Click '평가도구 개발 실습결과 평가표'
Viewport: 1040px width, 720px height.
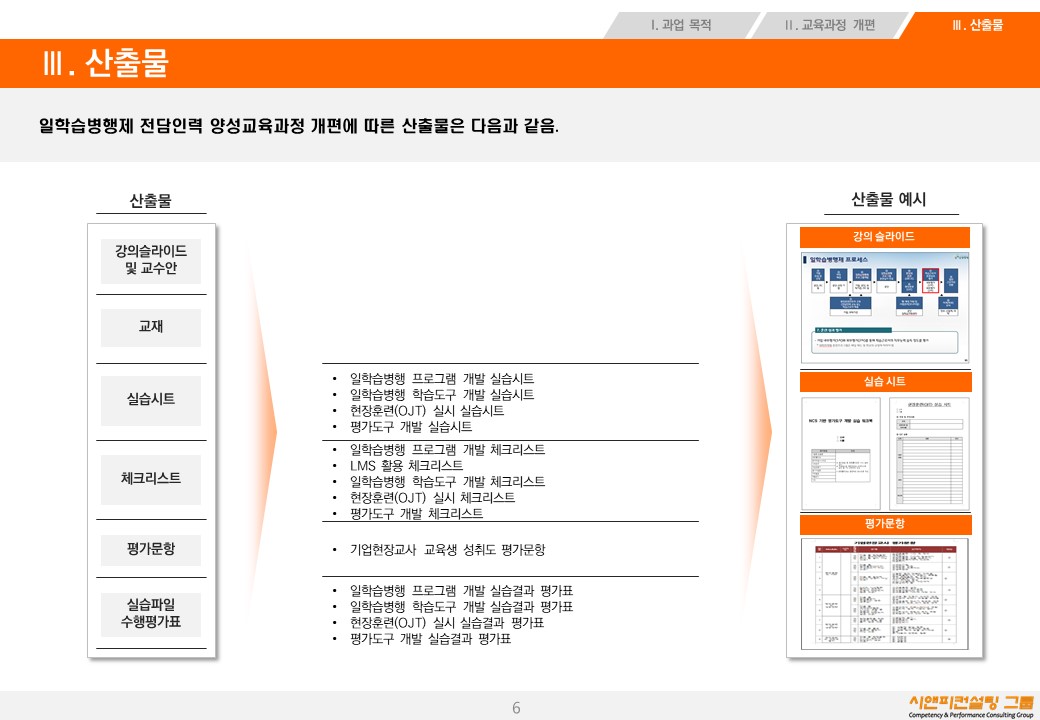[430, 638]
